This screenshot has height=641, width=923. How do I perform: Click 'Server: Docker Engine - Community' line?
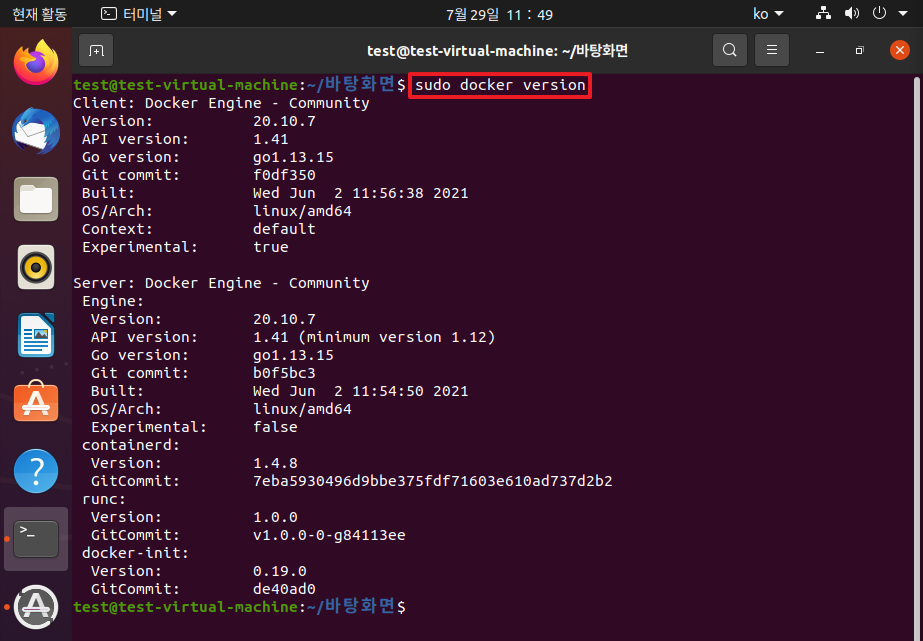(x=221, y=283)
